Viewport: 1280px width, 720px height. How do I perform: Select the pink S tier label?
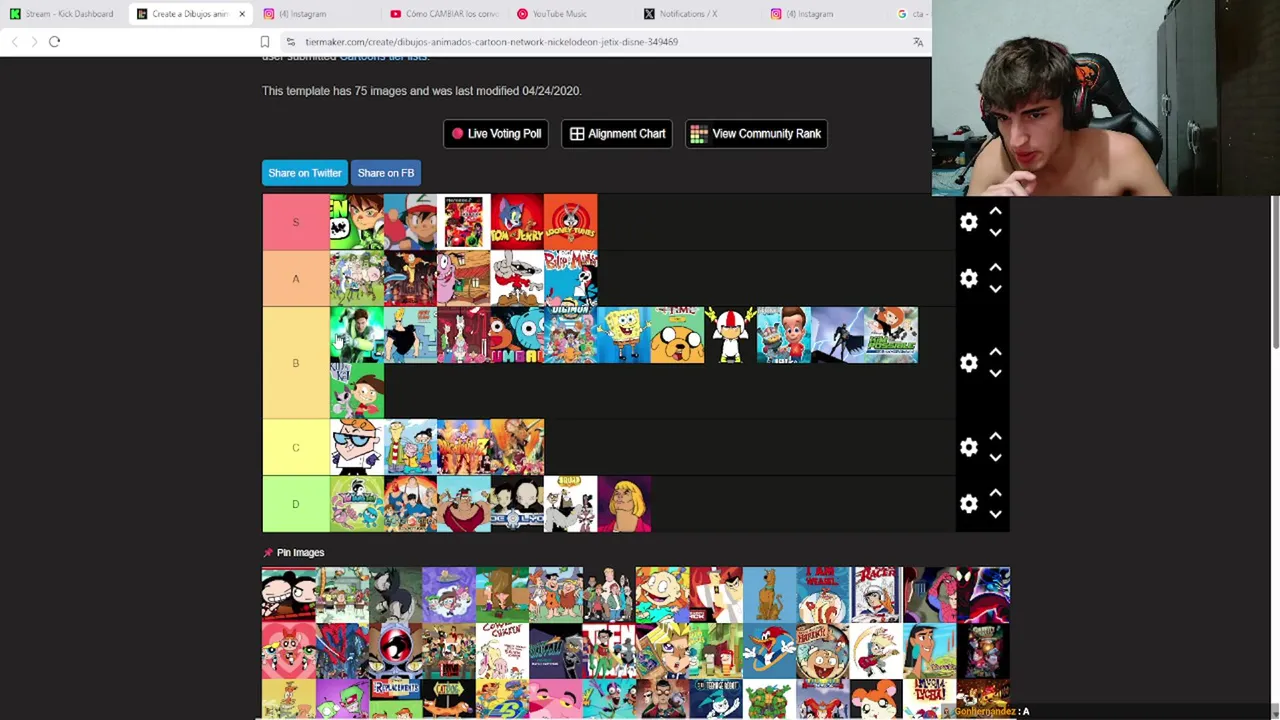(295, 222)
